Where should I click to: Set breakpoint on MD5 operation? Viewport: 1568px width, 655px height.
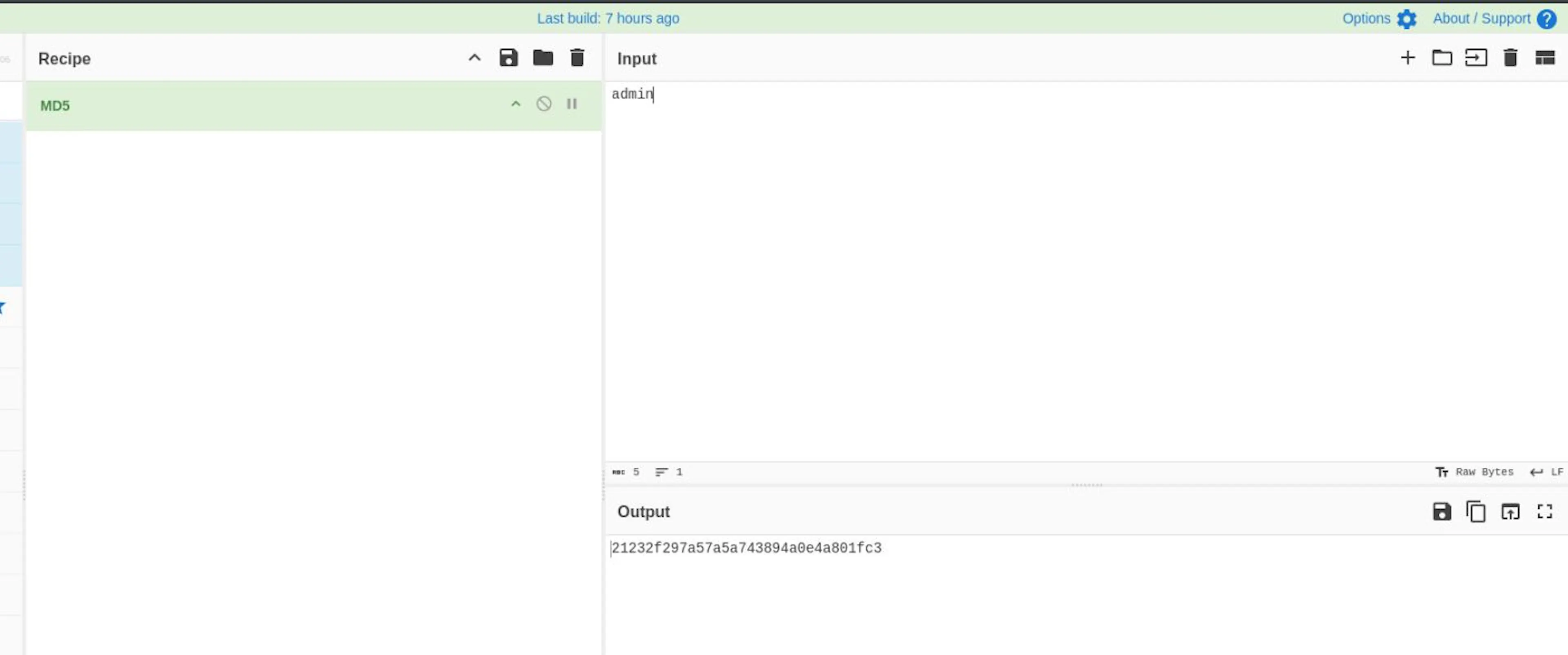(572, 104)
